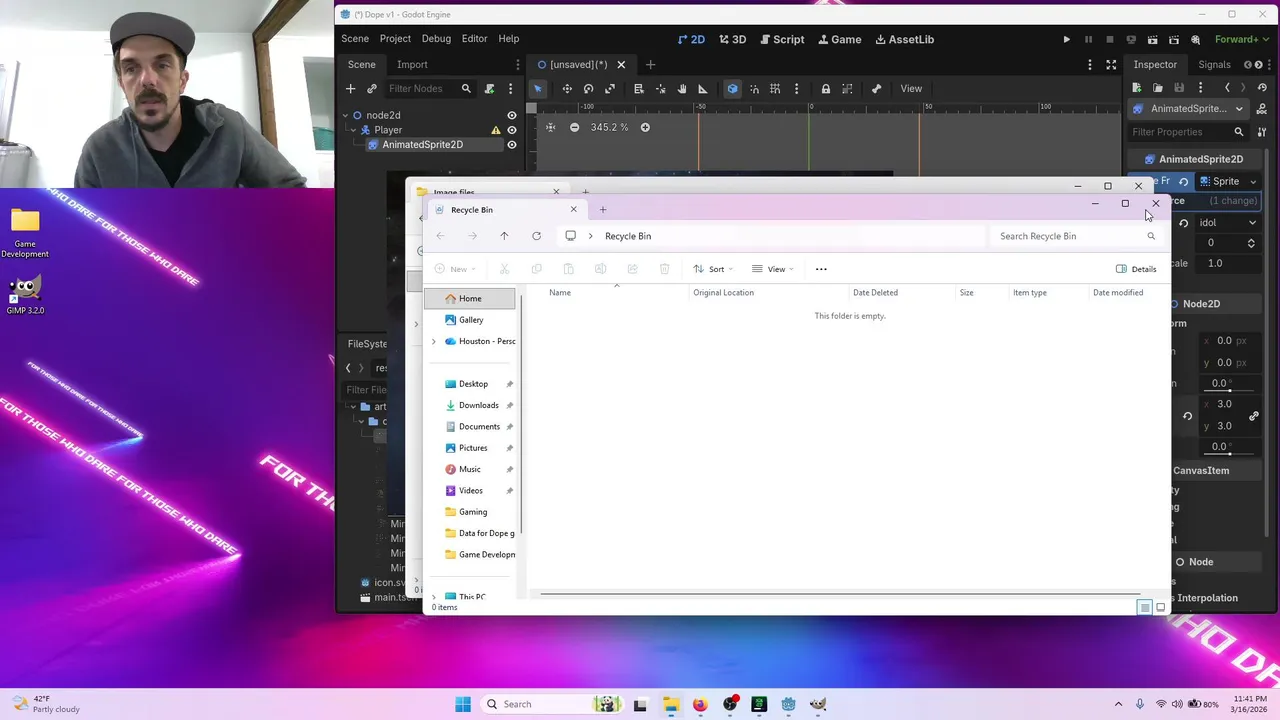The width and height of the screenshot is (1280, 720).
Task: Zoom in with the plus icon in viewport
Action: [x=645, y=127]
